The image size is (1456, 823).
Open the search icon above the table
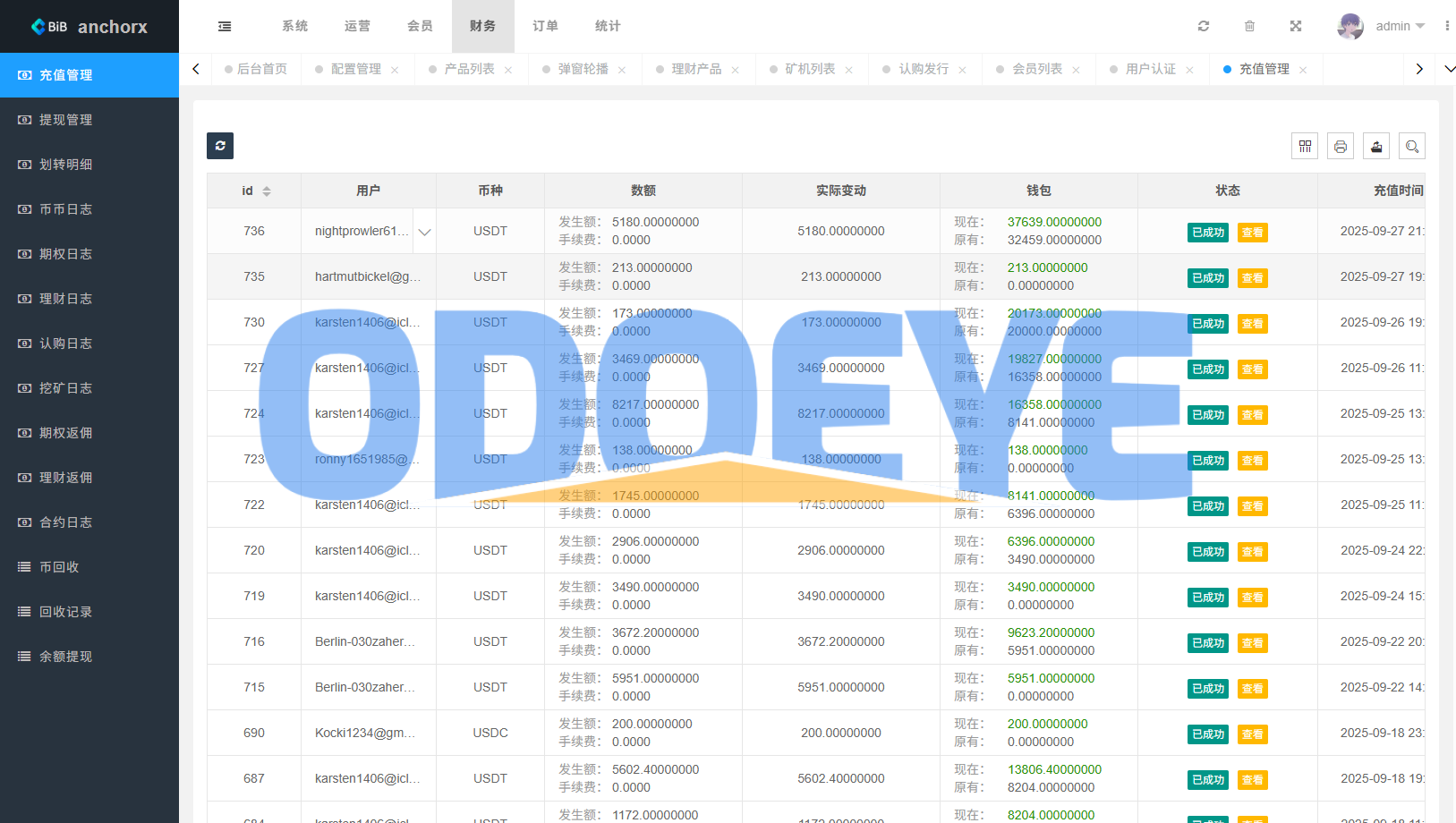(x=1412, y=146)
